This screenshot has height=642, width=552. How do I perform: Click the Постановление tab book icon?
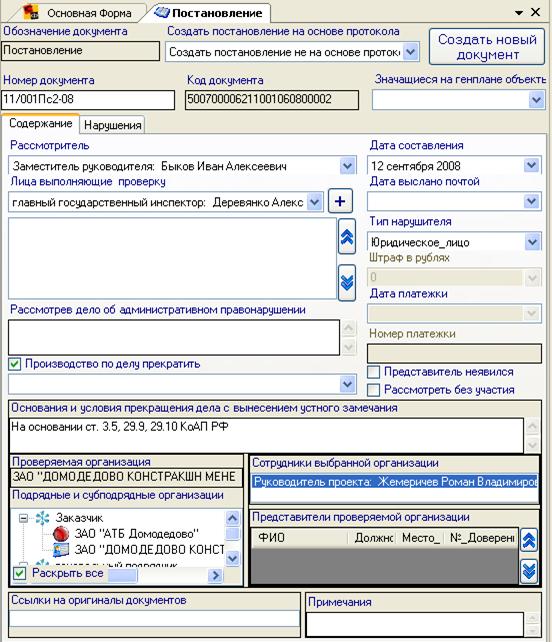coord(161,12)
